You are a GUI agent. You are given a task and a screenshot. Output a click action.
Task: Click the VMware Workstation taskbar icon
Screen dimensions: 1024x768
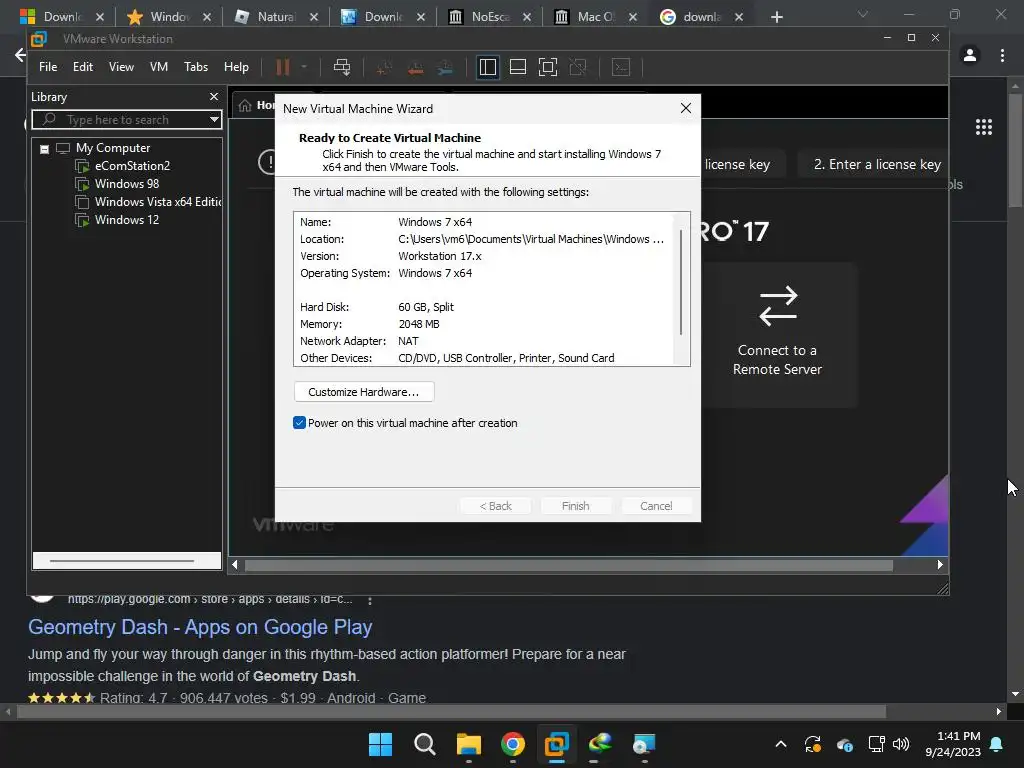click(x=556, y=744)
